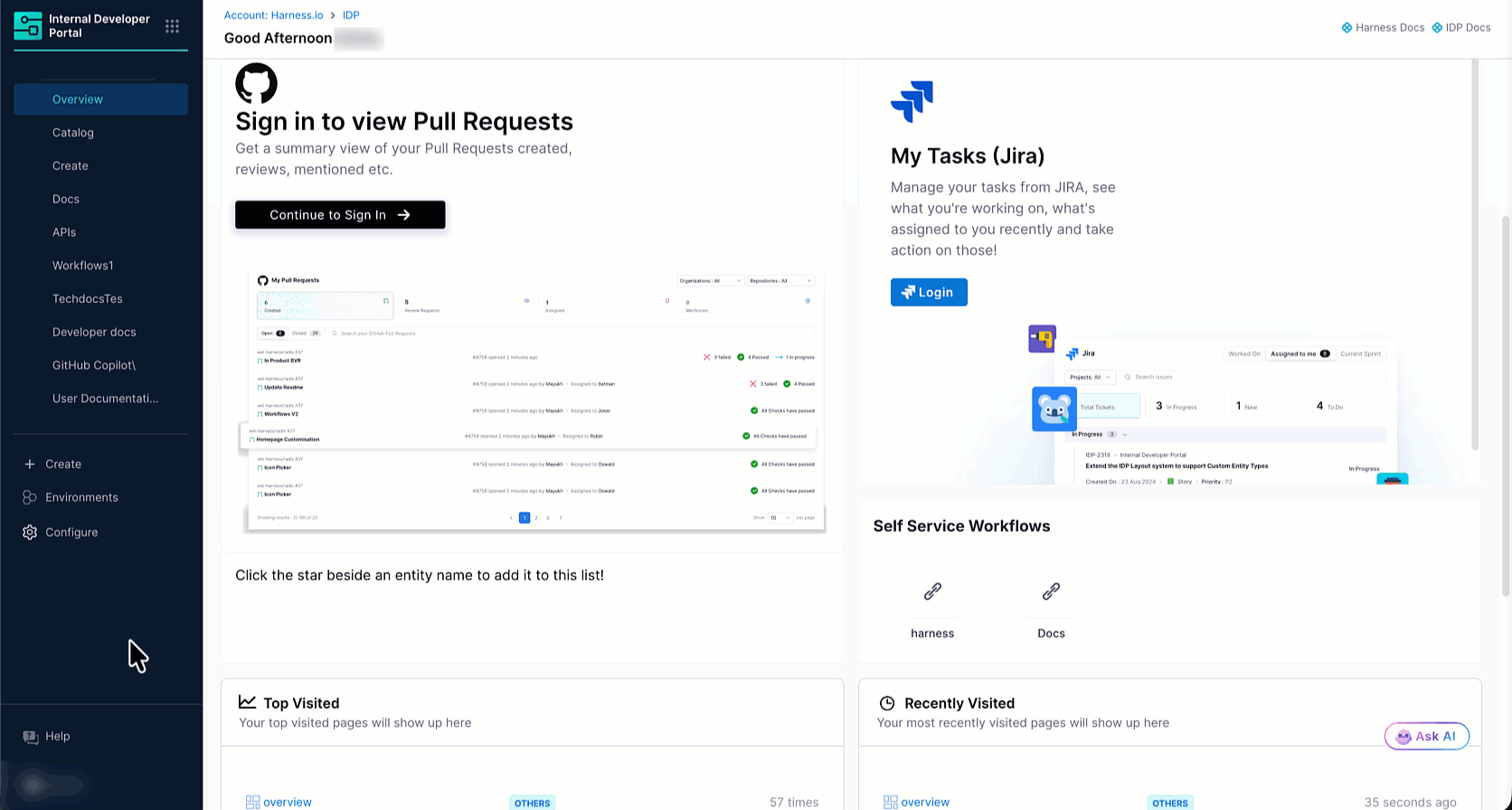Image resolution: width=1512 pixels, height=810 pixels.
Task: Open the app switcher grid icon
Action: tap(172, 26)
